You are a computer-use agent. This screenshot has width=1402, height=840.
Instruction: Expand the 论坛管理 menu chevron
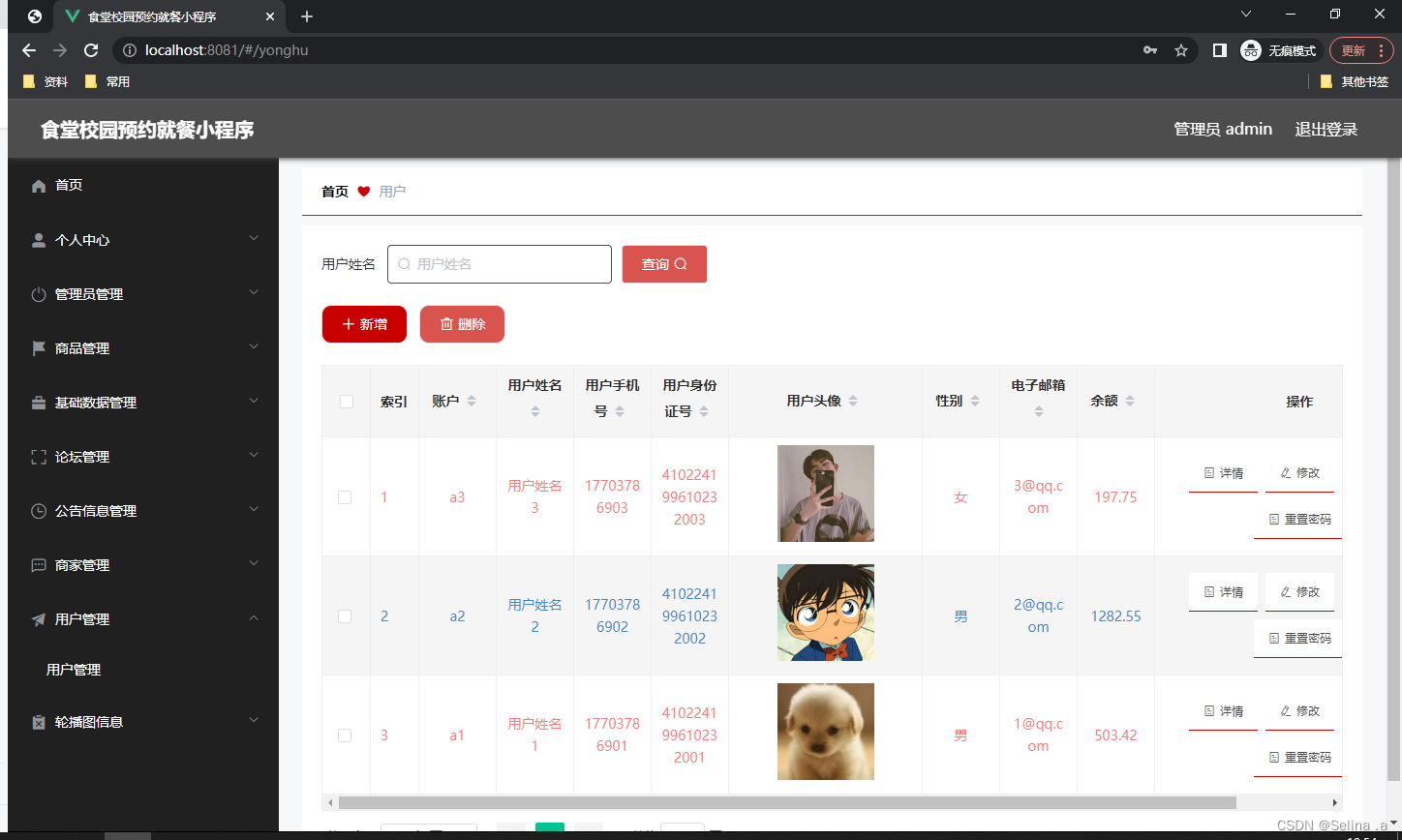click(254, 455)
